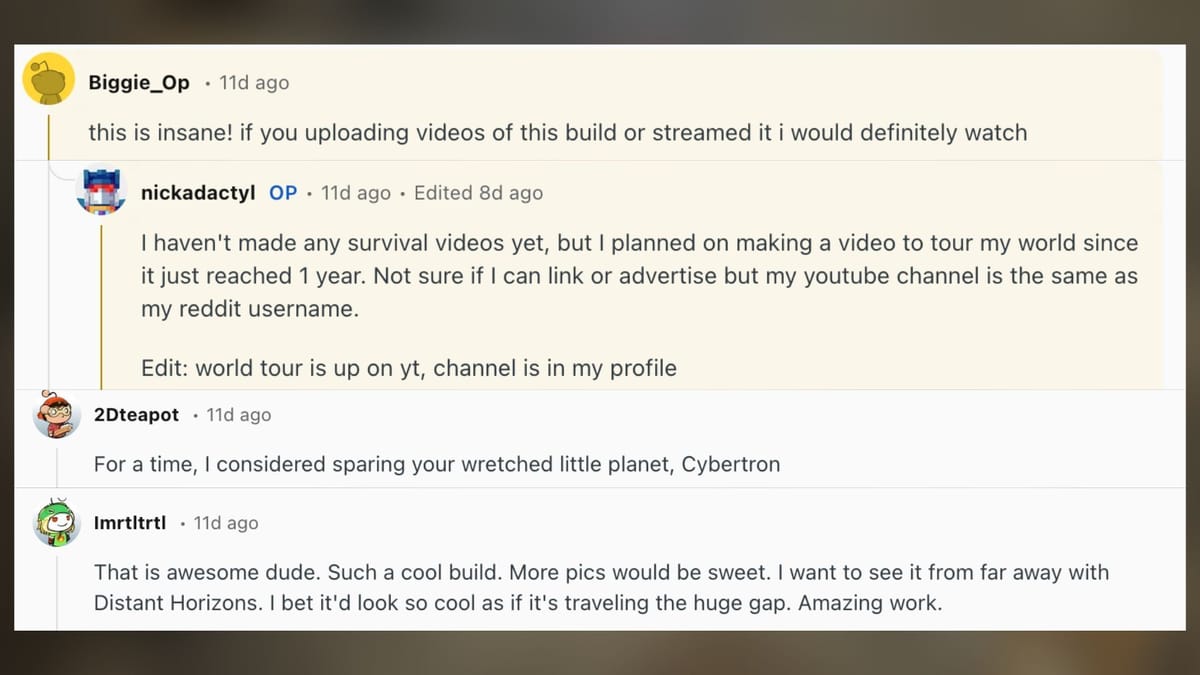The height and width of the screenshot is (675, 1200).
Task: Click Biggie_Op's "this is insane" comment text
Action: 557,132
